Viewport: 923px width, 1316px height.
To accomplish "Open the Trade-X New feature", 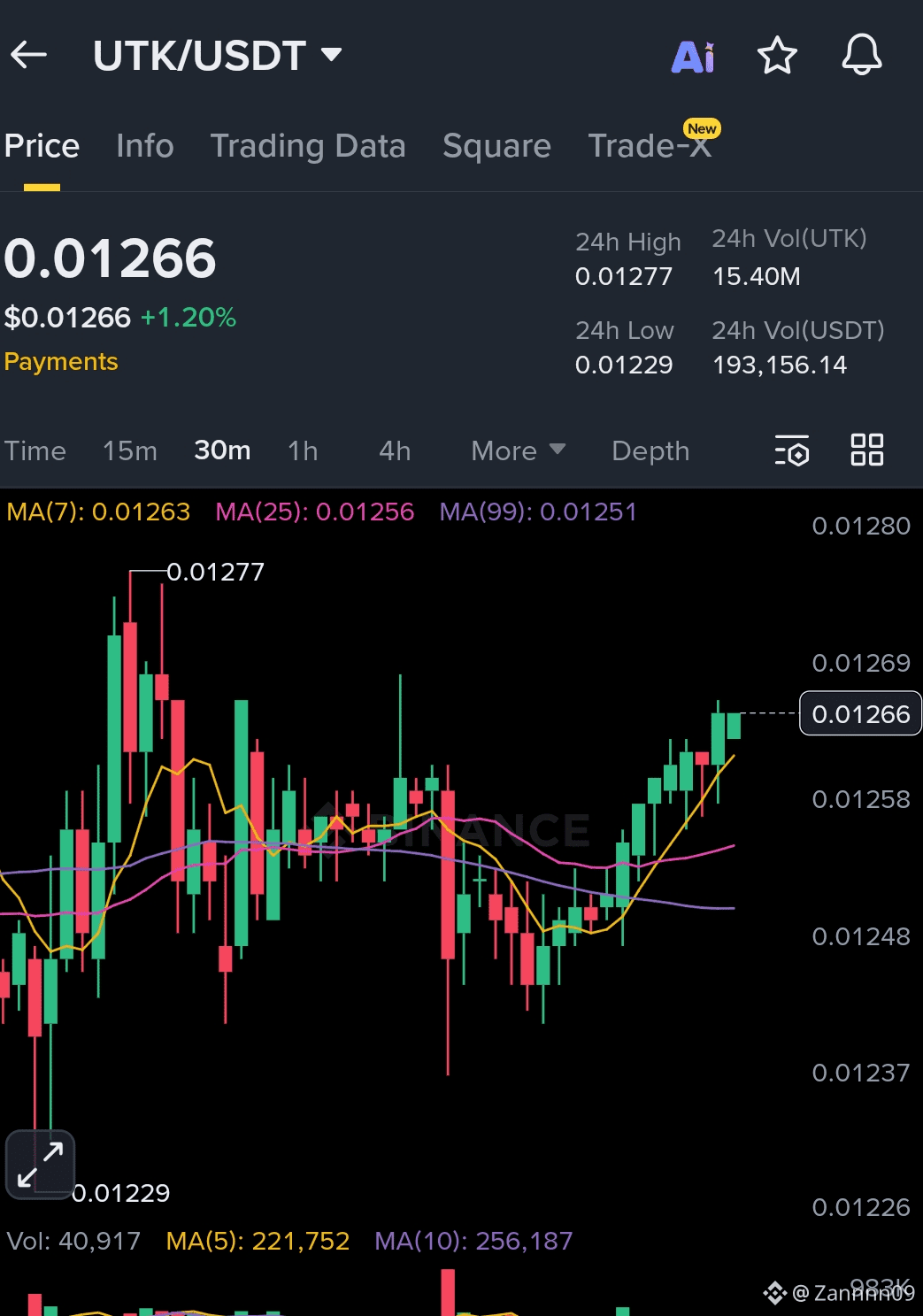I will point(651,145).
